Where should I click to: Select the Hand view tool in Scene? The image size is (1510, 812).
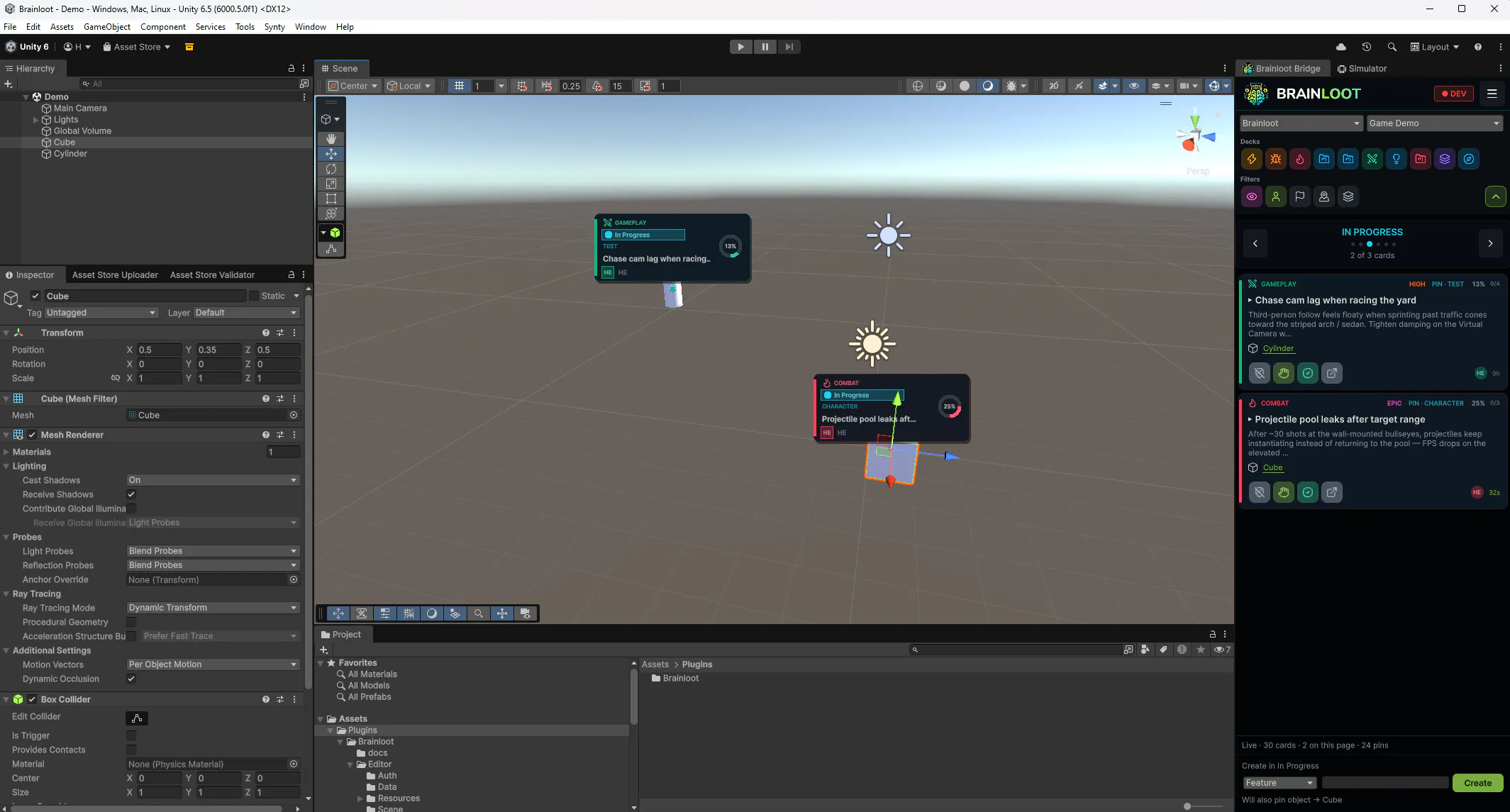click(x=331, y=139)
